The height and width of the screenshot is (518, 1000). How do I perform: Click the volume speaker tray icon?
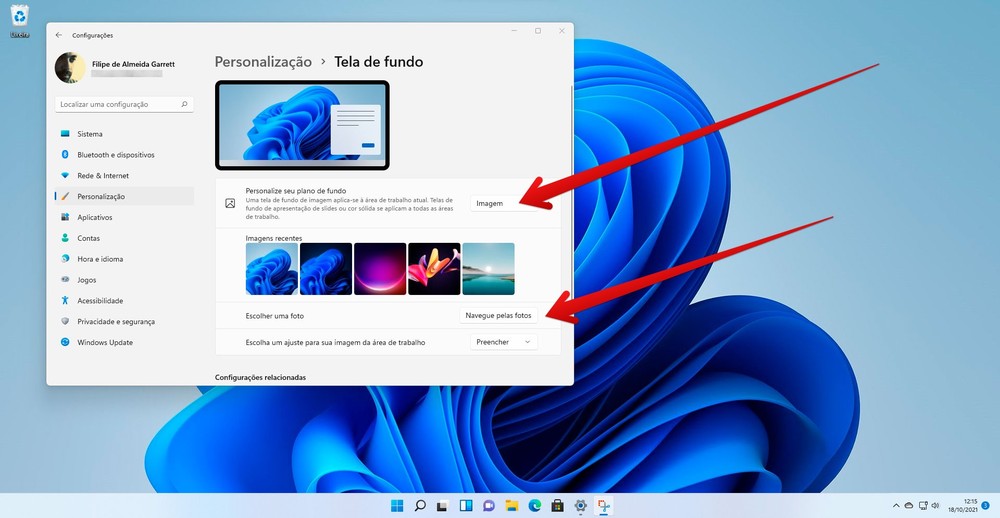click(935, 505)
